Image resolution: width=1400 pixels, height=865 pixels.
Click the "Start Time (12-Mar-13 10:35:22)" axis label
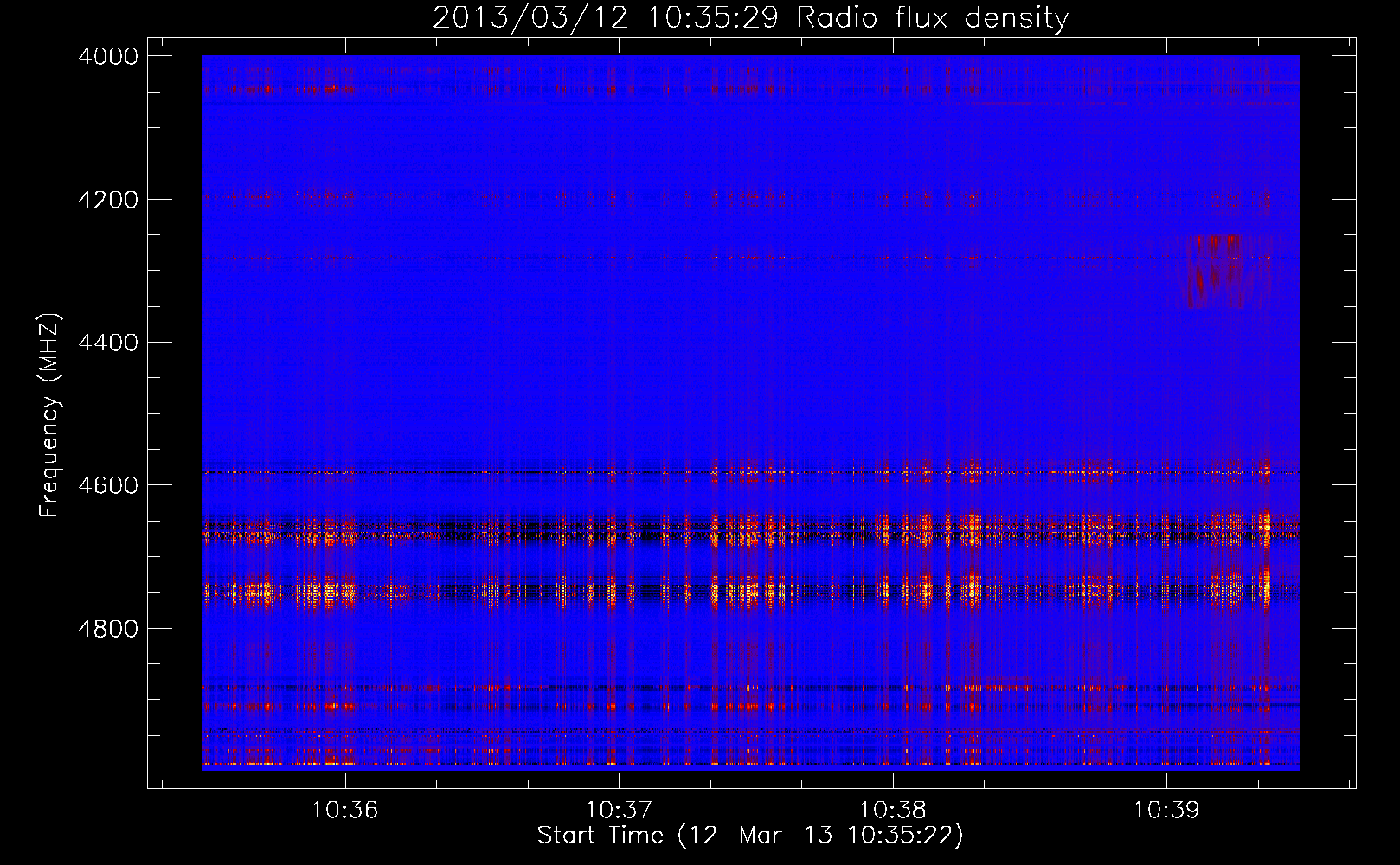[750, 836]
